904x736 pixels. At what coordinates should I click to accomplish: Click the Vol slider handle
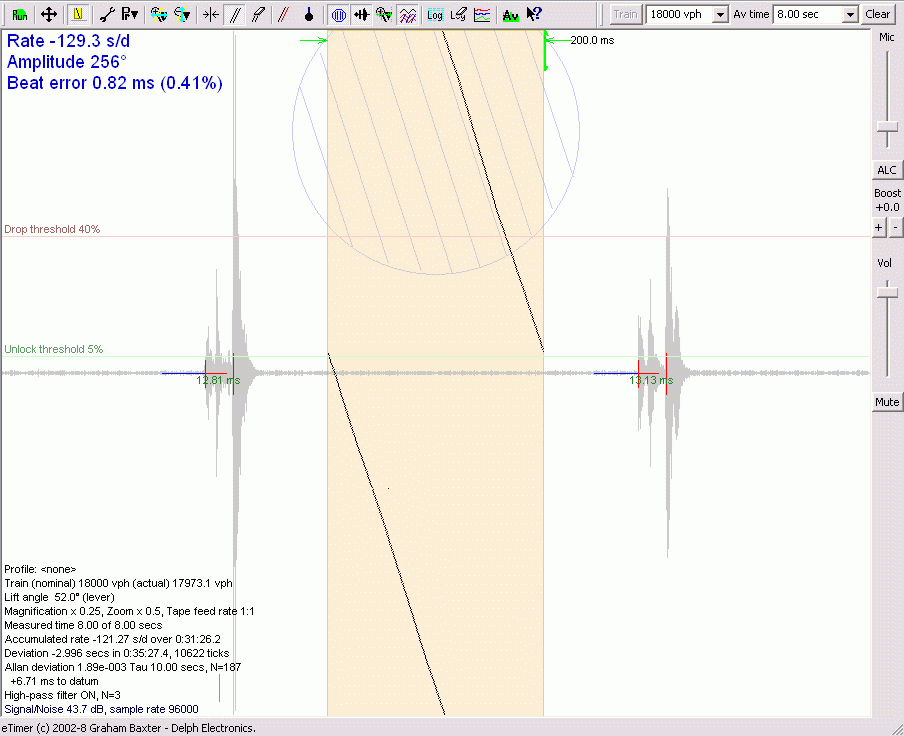pos(886,291)
